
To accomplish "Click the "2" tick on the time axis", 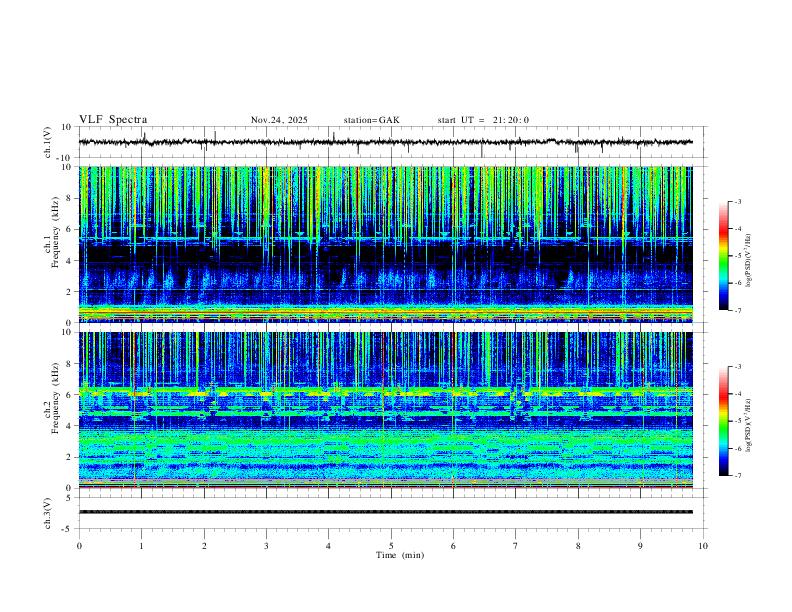I will point(204,546).
